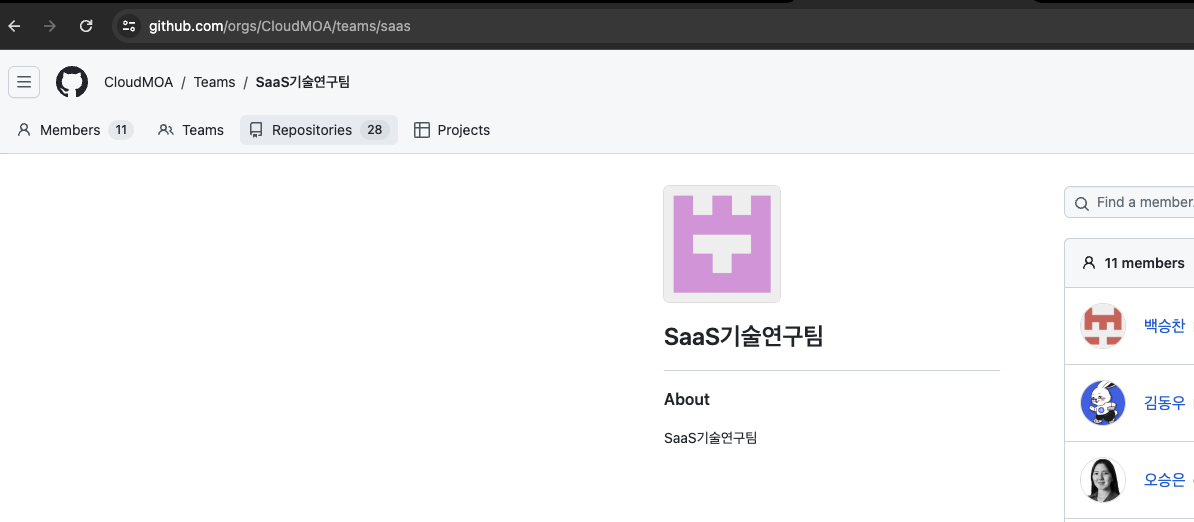
Task: Click browser back arrow button
Action: 14,26
